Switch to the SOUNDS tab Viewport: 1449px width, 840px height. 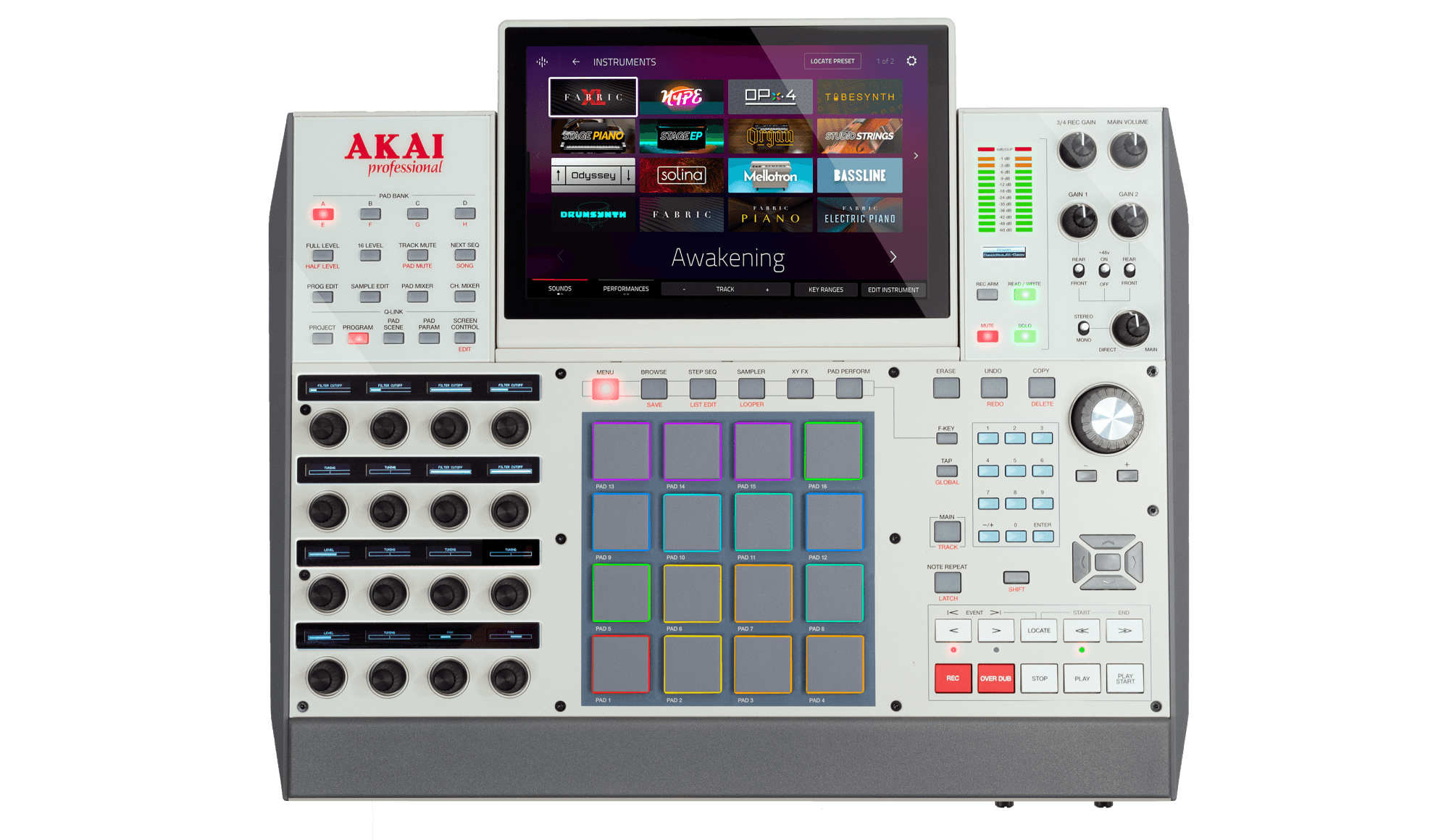(559, 289)
